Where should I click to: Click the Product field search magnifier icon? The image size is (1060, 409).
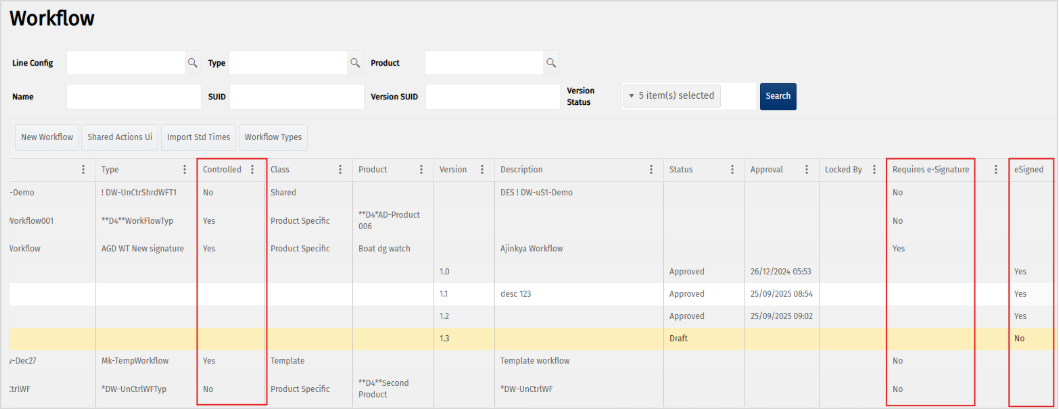551,63
